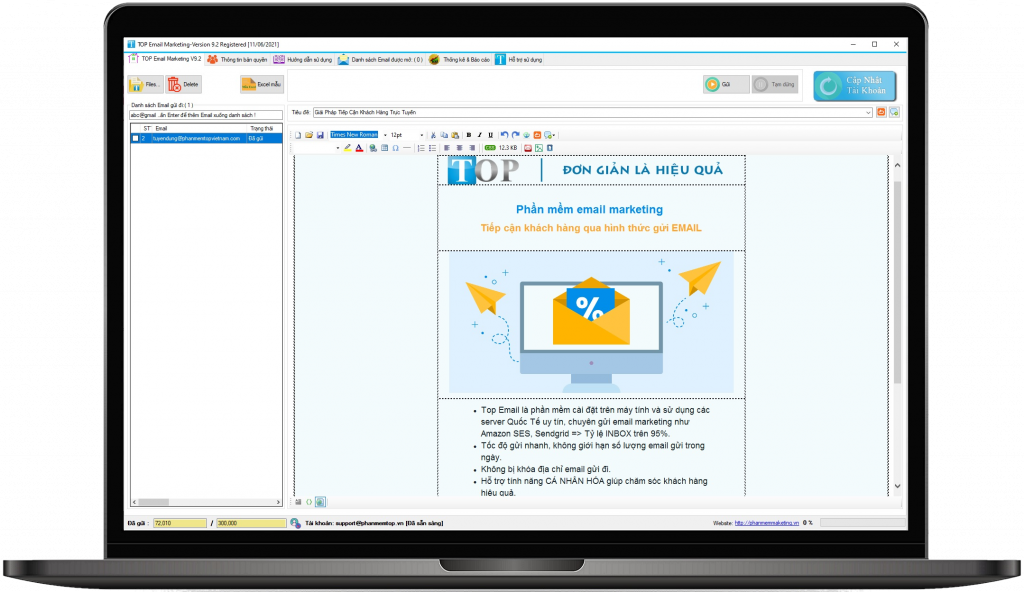Click the Tạm dừng pause button
This screenshot has width=1024, height=592.
(x=775, y=84)
